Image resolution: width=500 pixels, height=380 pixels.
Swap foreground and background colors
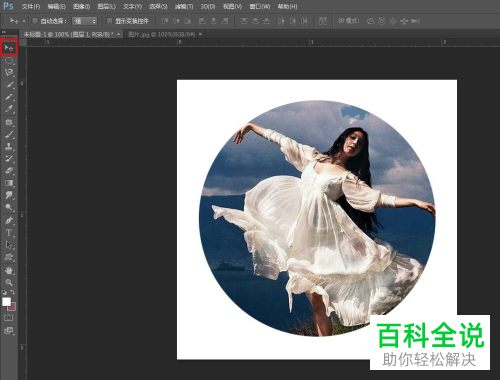13,292
